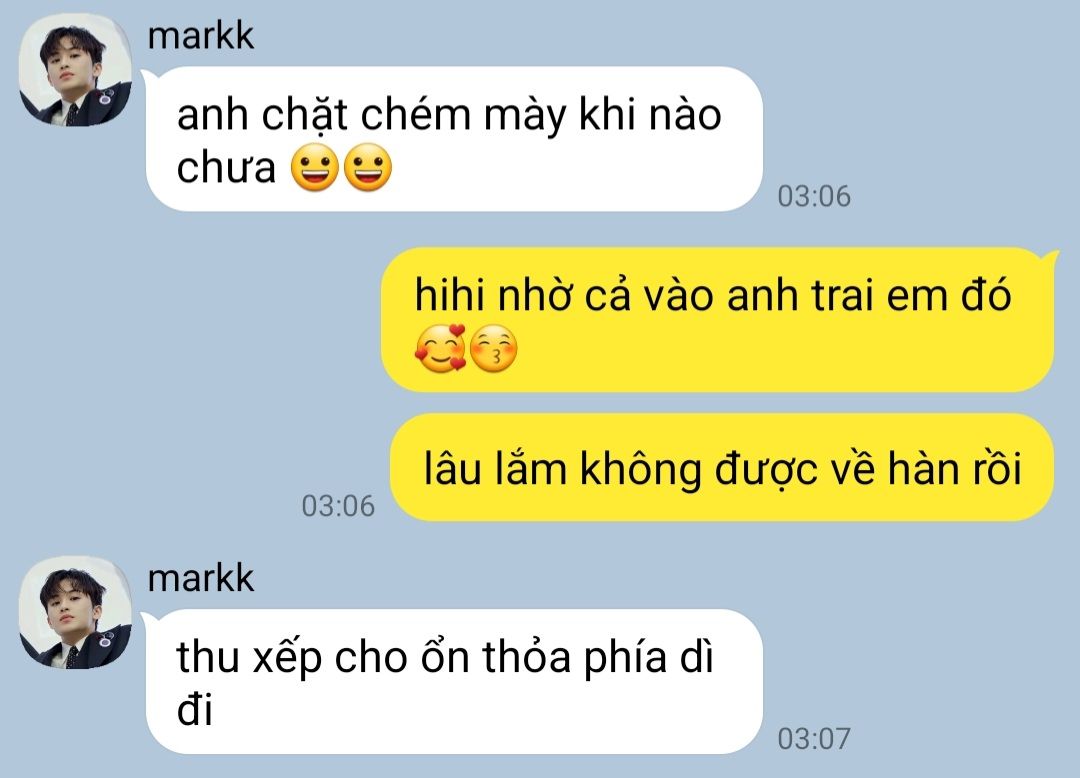Tap the second grinning emoji in markk's message
The image size is (1080, 778).
point(368,167)
